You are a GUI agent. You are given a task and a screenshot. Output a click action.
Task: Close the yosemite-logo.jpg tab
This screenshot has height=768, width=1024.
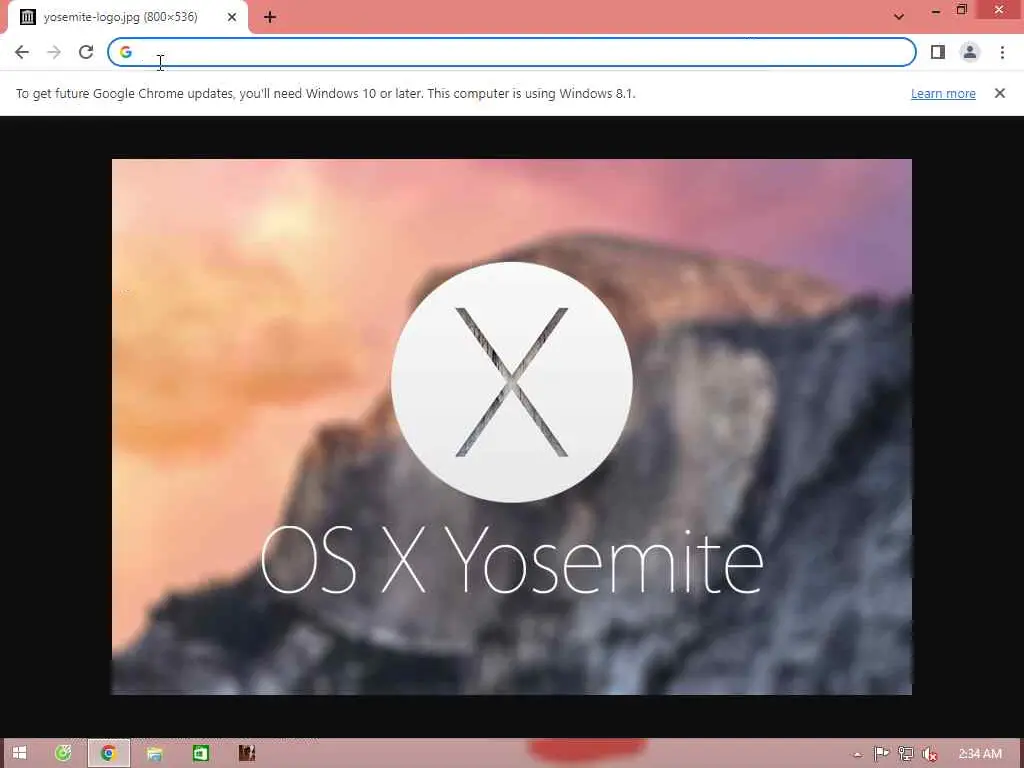232,17
